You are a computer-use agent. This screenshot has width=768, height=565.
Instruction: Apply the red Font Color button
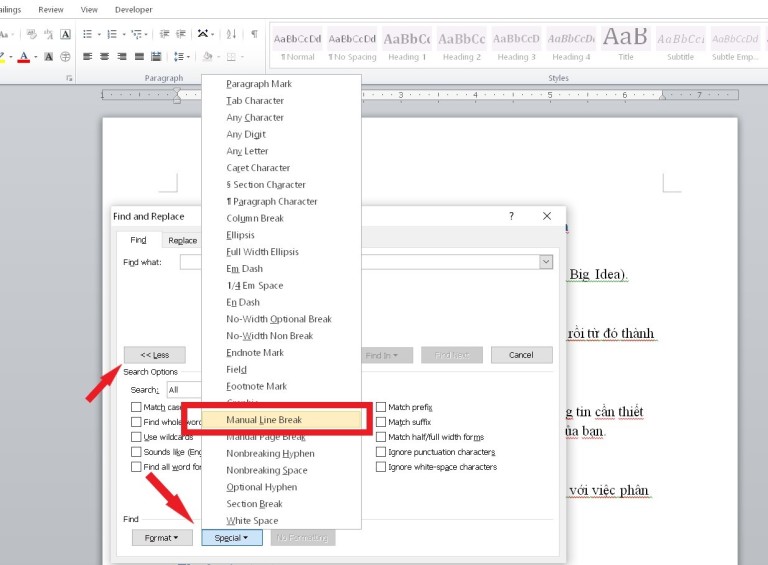coord(24,57)
